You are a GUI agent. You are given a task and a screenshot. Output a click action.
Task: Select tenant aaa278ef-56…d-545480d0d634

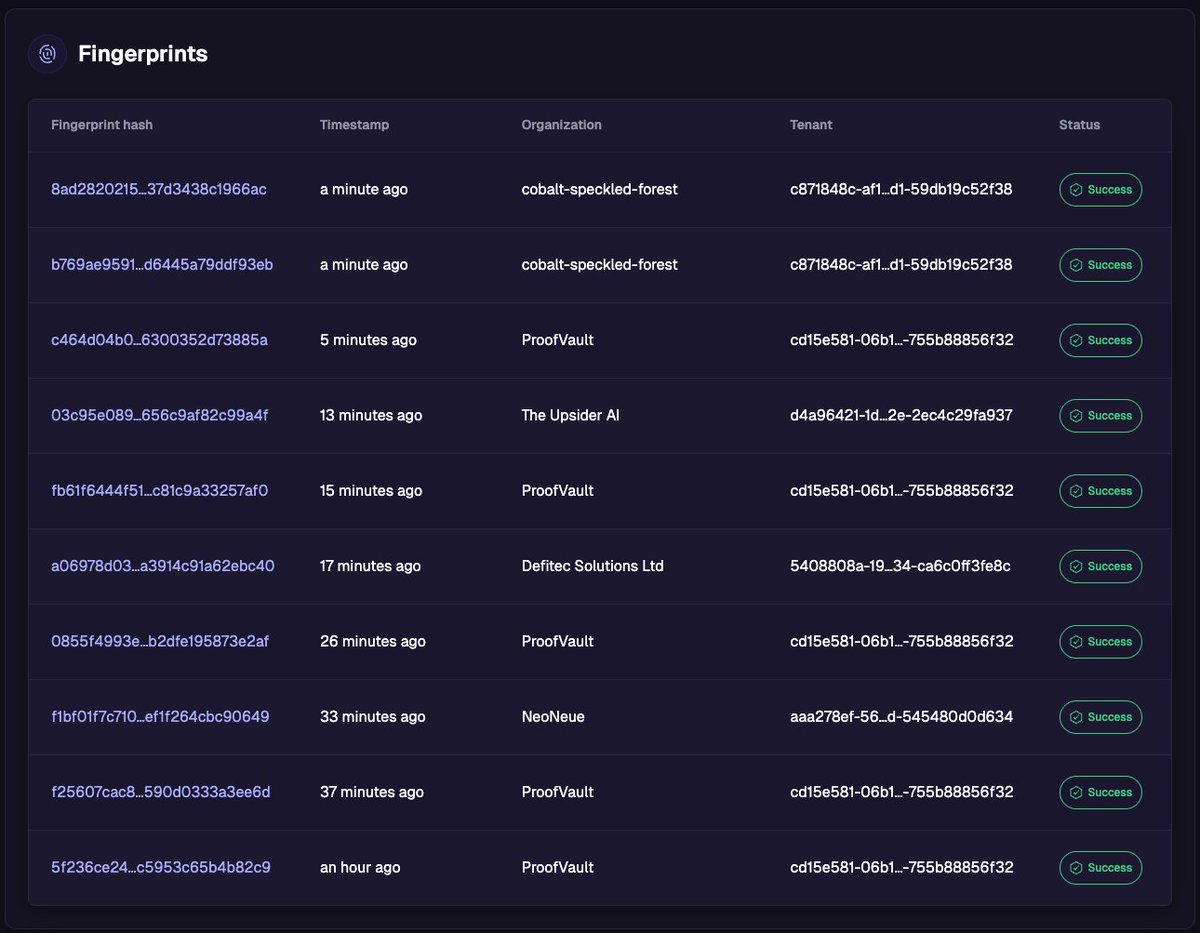point(902,717)
